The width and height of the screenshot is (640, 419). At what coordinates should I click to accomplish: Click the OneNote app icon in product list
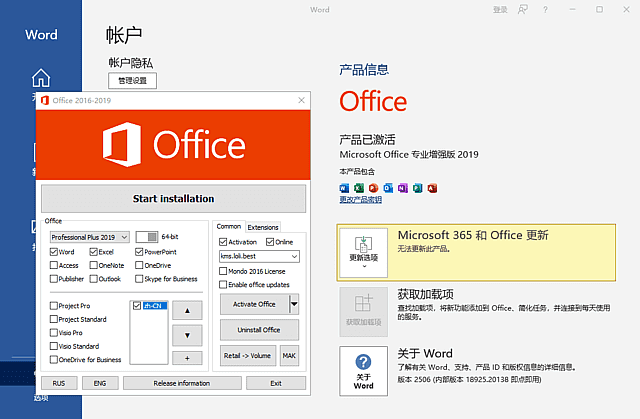click(403, 188)
